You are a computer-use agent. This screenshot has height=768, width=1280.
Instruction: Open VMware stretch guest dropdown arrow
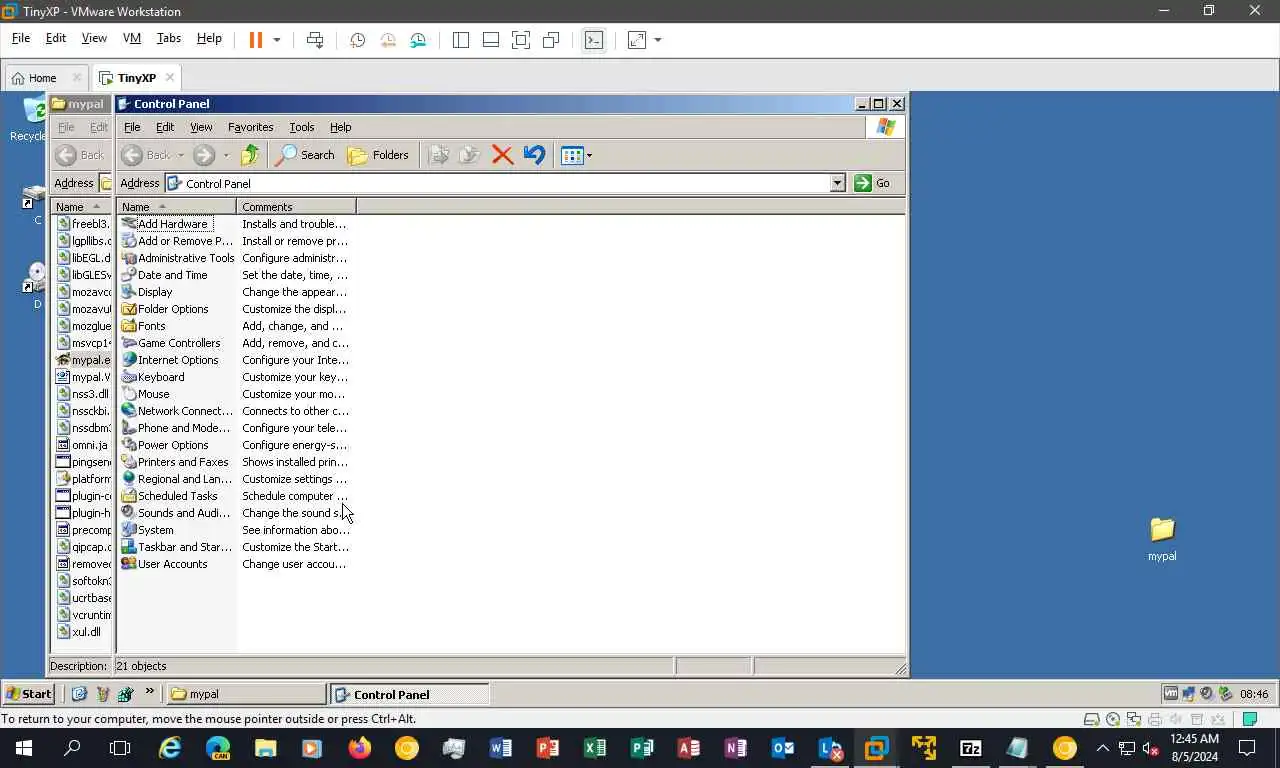(658, 40)
